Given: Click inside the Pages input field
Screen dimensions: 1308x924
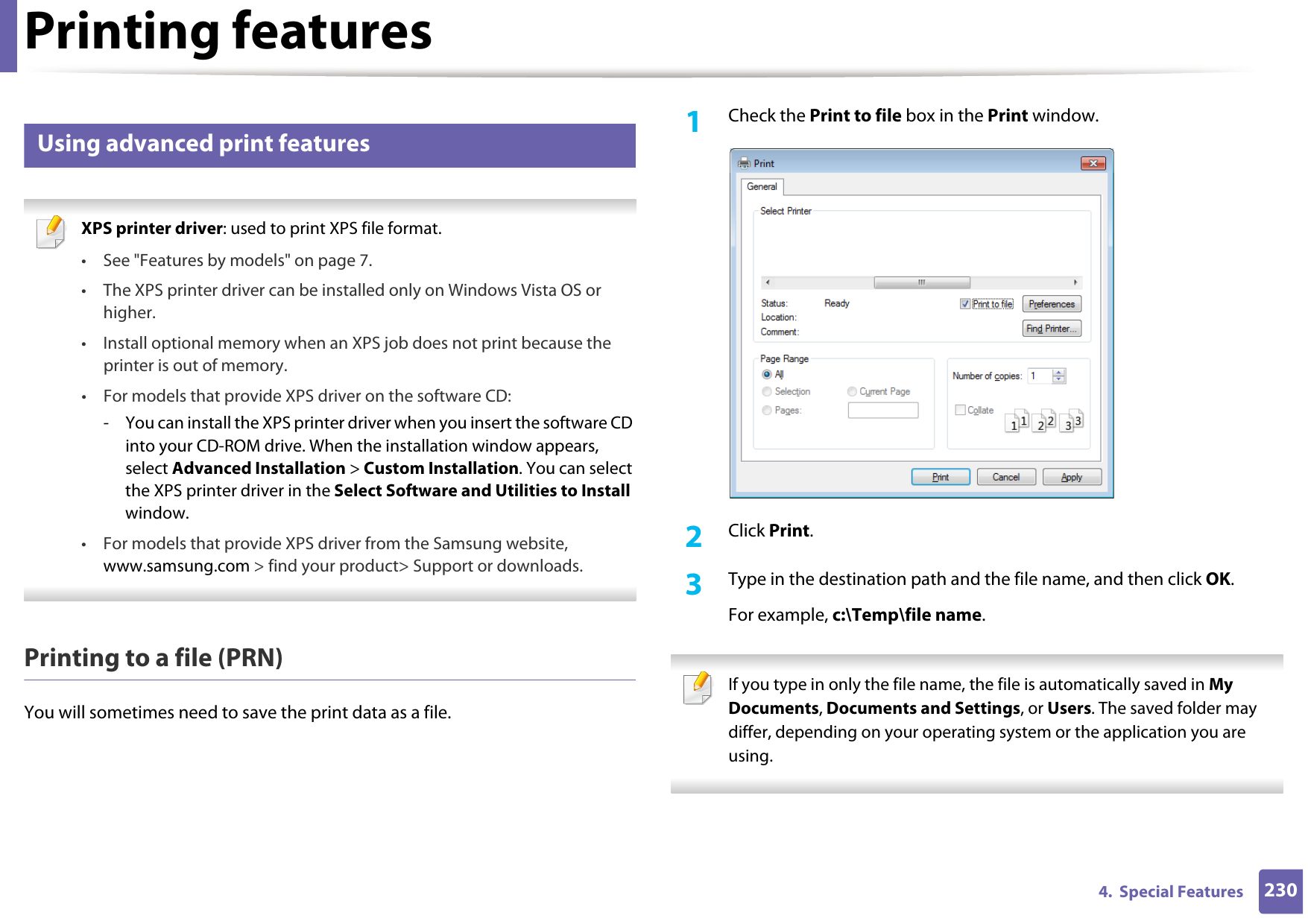Looking at the screenshot, I should (x=882, y=410).
